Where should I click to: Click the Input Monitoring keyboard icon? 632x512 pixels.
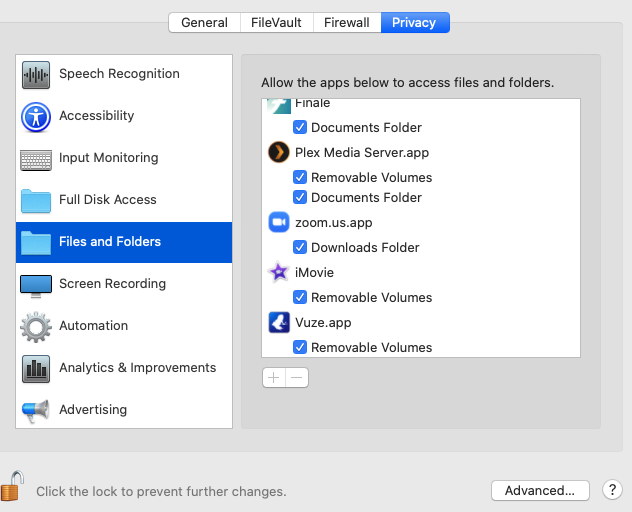36,158
